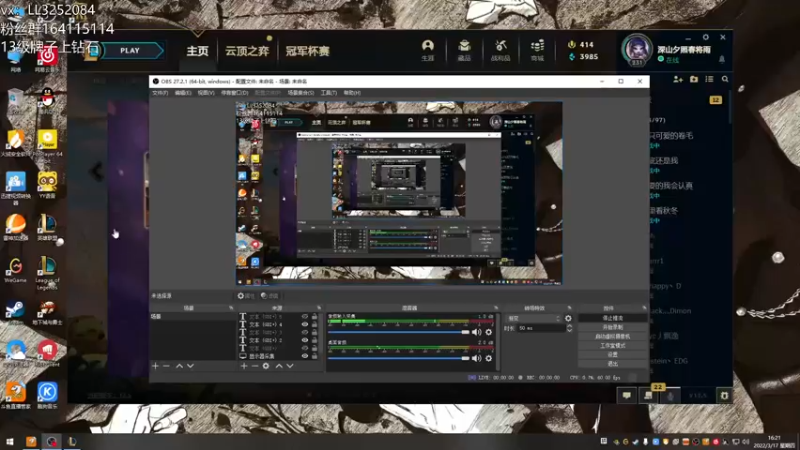Image resolution: width=800 pixels, height=450 pixels.
Task: Open the 工具(T) menu in OBS
Action: tap(329, 93)
